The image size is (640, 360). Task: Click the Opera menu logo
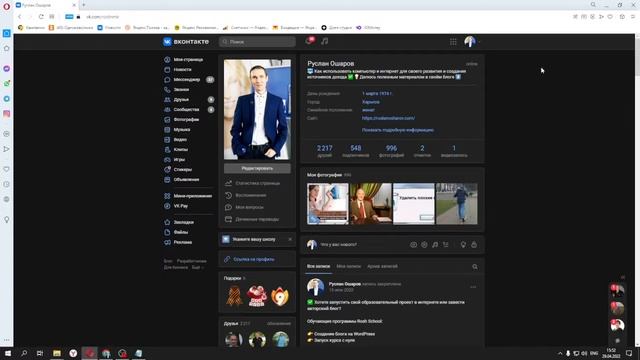click(x=7, y=7)
